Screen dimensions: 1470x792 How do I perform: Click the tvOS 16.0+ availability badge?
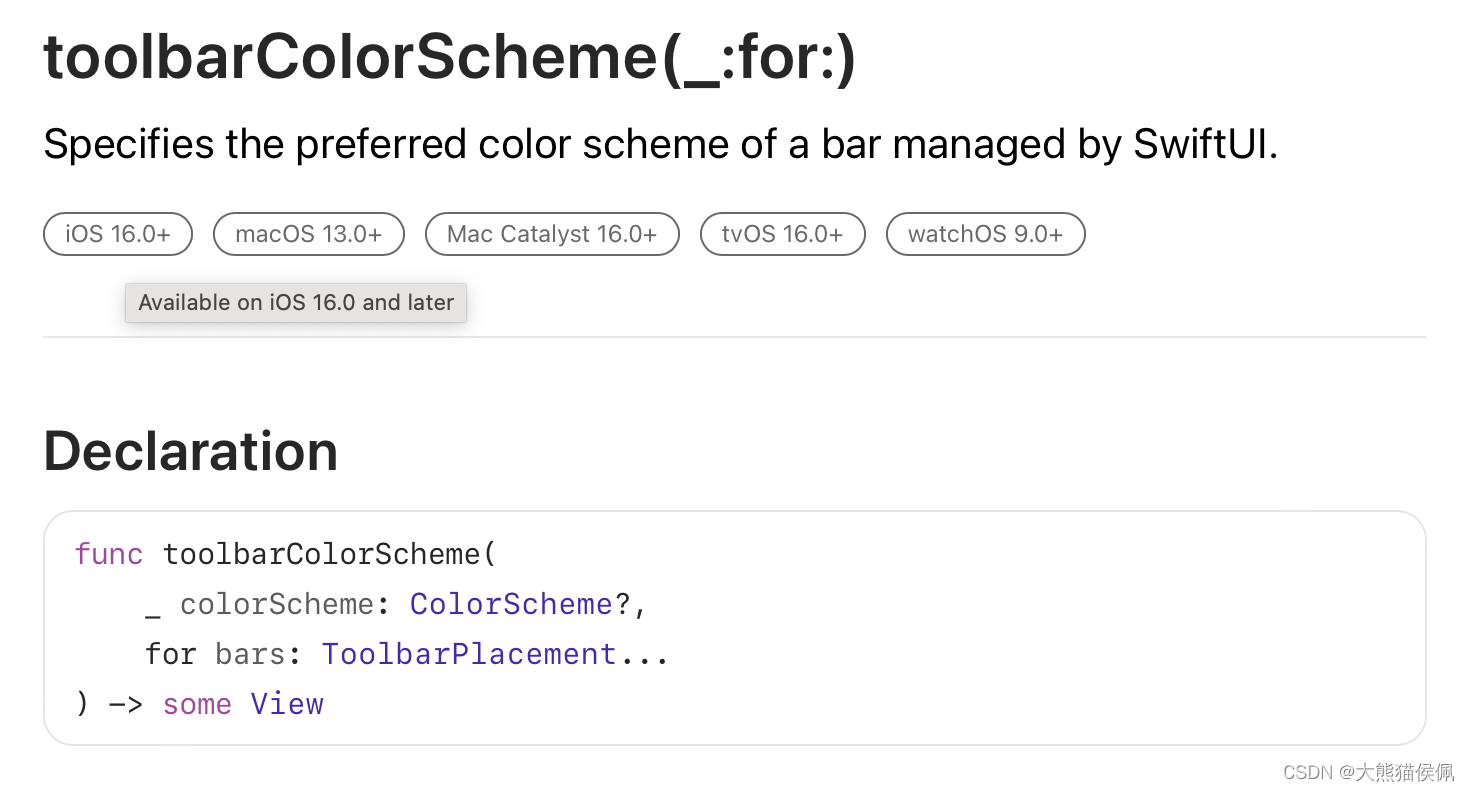click(782, 234)
